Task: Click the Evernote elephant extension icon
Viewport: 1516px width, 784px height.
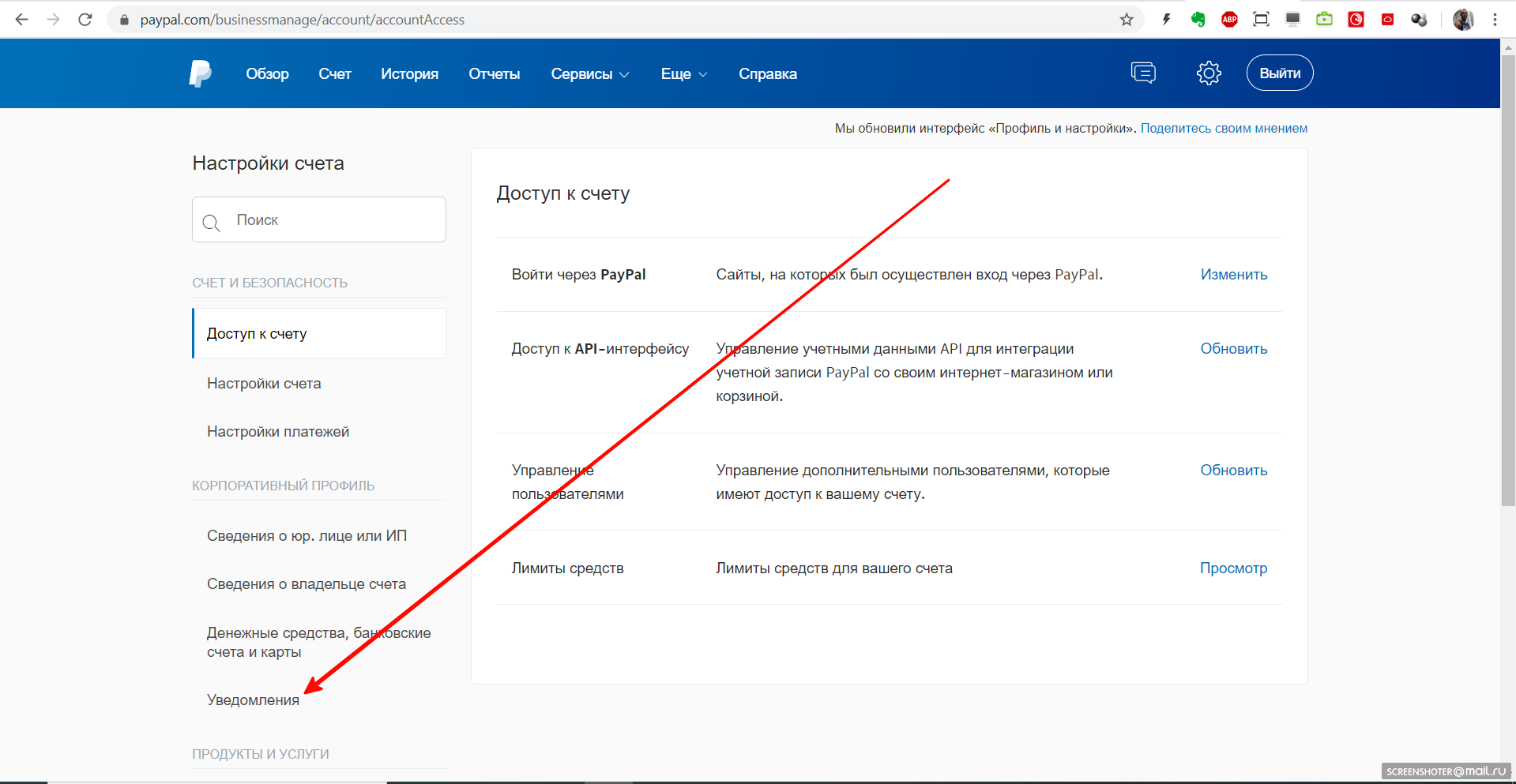Action: 1198,20
